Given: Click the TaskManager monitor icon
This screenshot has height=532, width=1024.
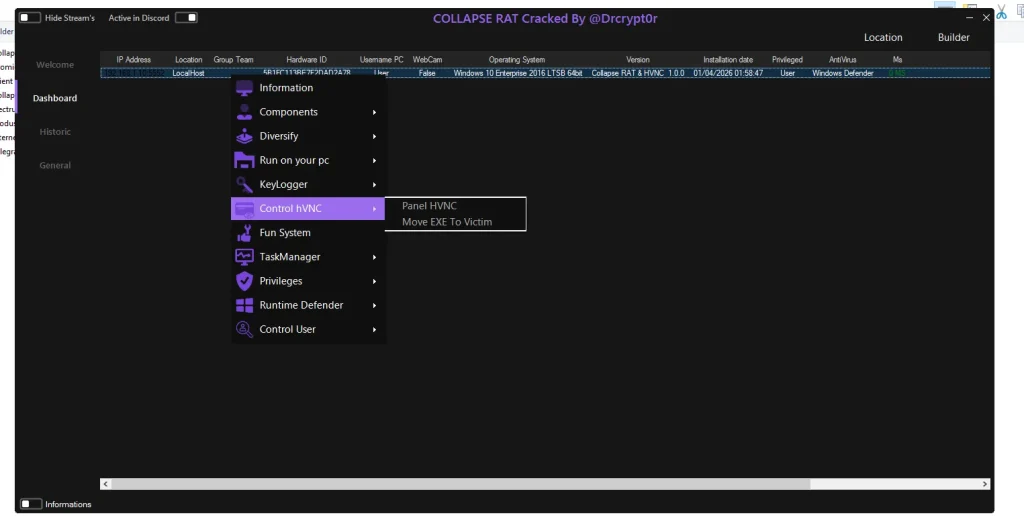Looking at the screenshot, I should pyautogui.click(x=244, y=257).
